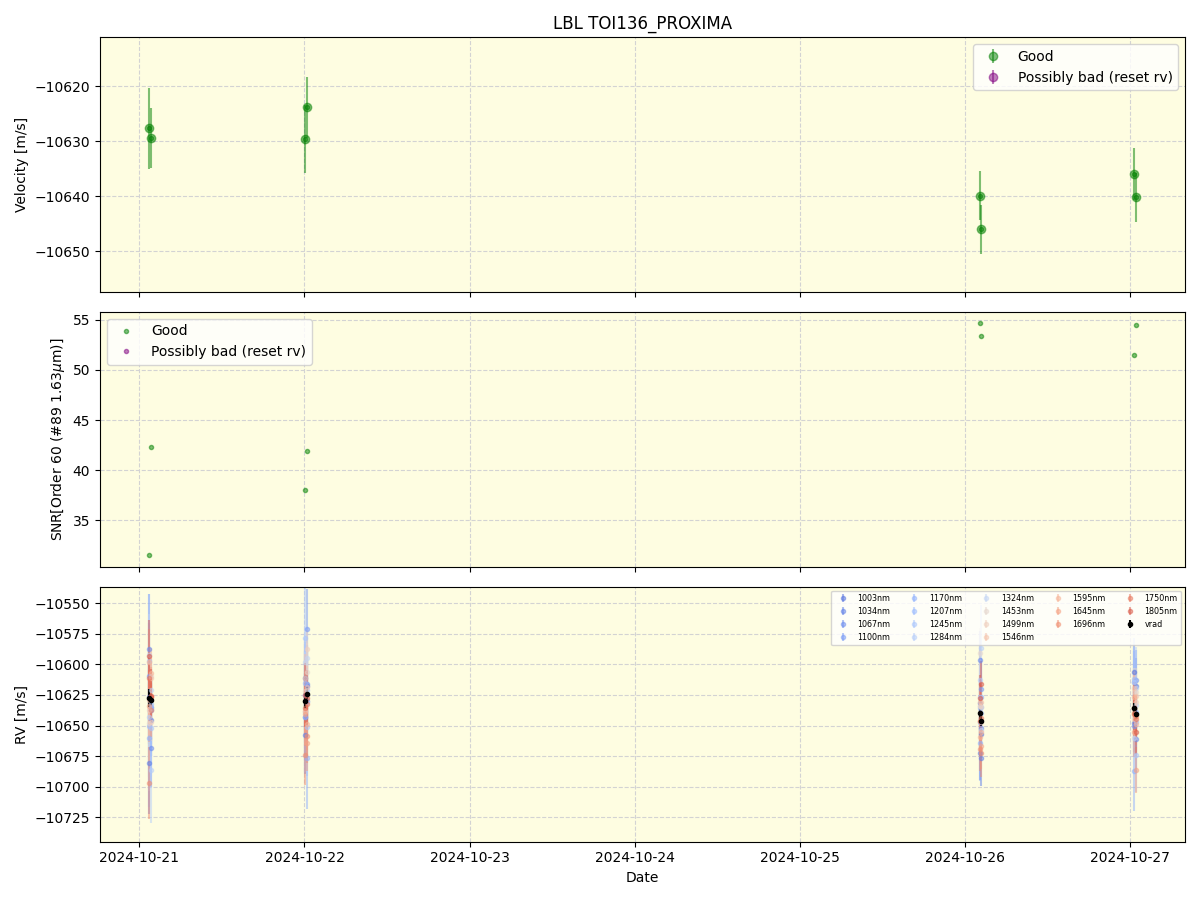The height and width of the screenshot is (900, 1200).
Task: Click the −10550 RV tick label
Action: click(x=62, y=604)
